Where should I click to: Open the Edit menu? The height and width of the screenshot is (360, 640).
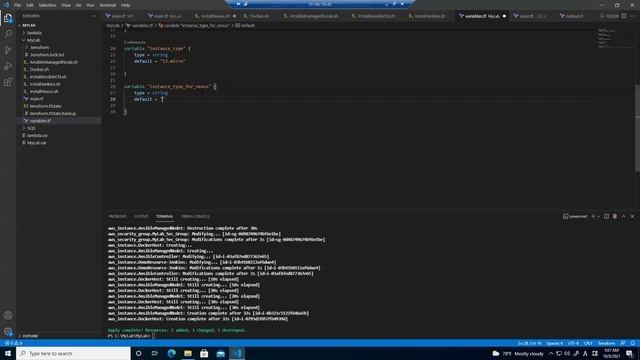coord(30,5)
